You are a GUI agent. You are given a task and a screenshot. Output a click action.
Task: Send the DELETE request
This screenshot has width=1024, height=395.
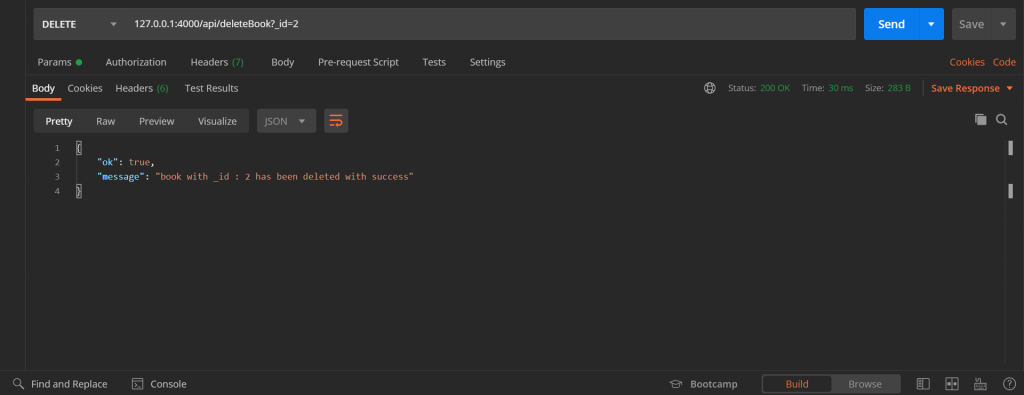pyautogui.click(x=891, y=24)
